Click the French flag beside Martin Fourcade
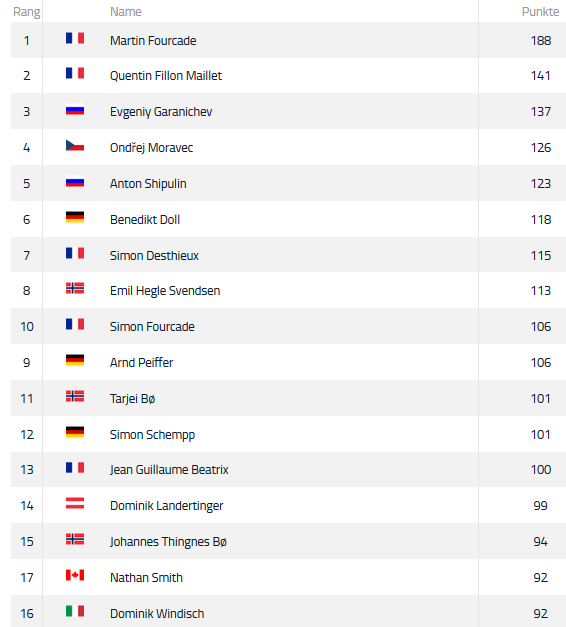The image size is (566, 627). point(75,38)
